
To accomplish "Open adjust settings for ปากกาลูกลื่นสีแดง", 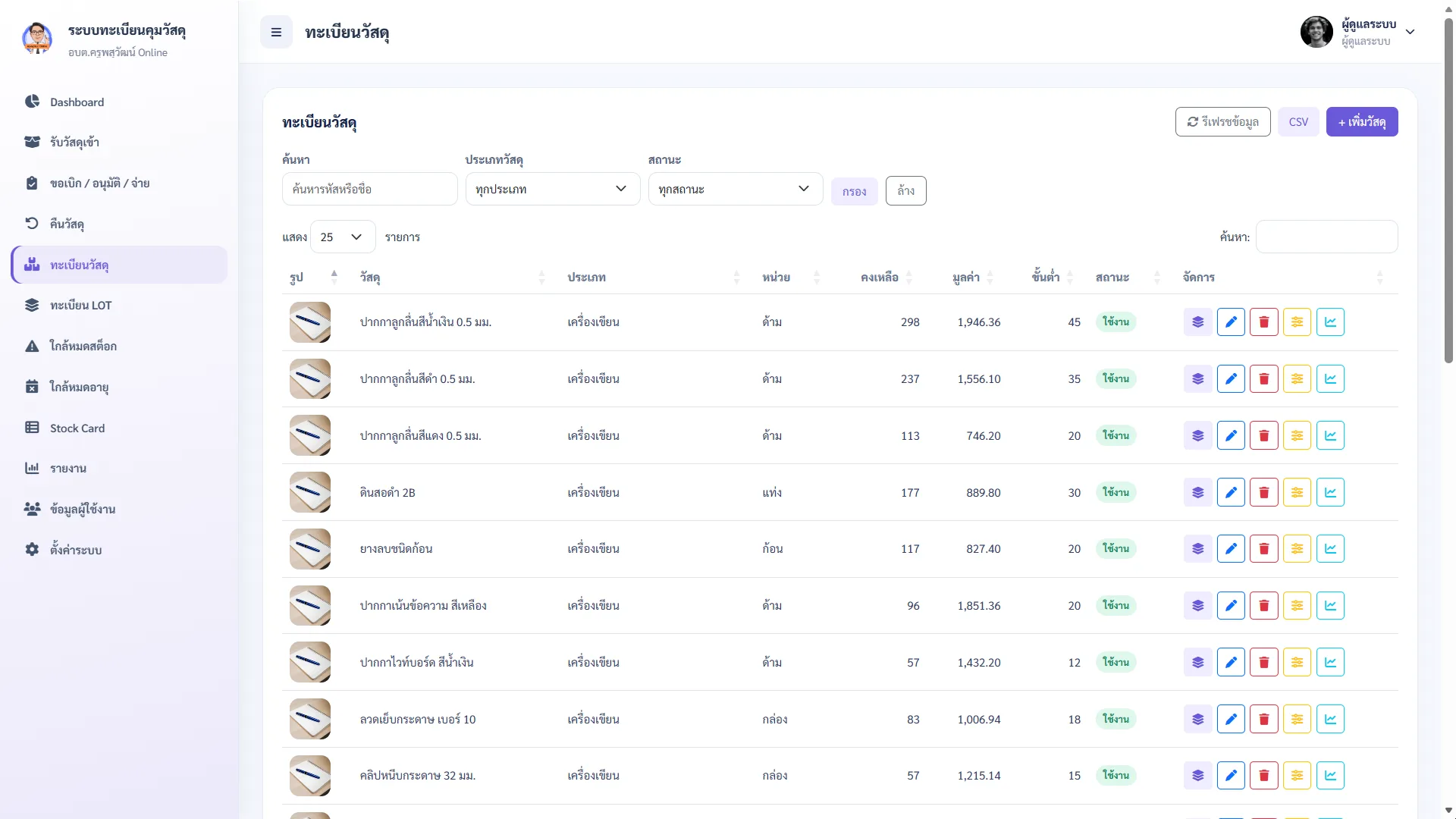I will tap(1297, 435).
